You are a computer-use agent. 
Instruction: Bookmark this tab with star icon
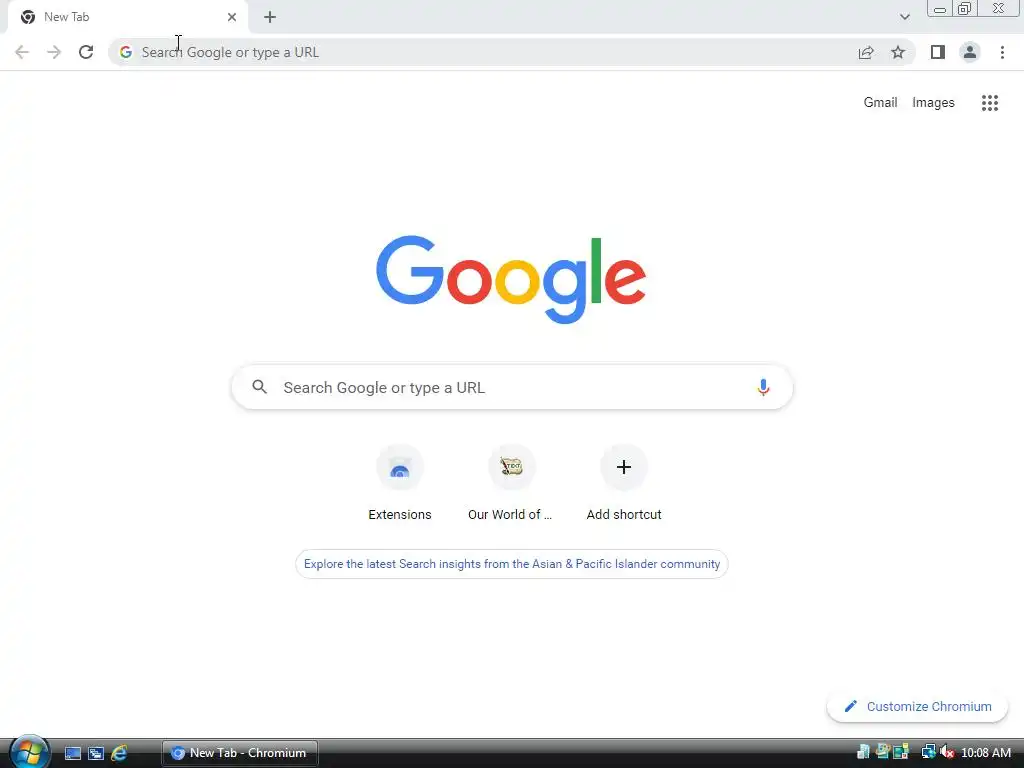(898, 52)
